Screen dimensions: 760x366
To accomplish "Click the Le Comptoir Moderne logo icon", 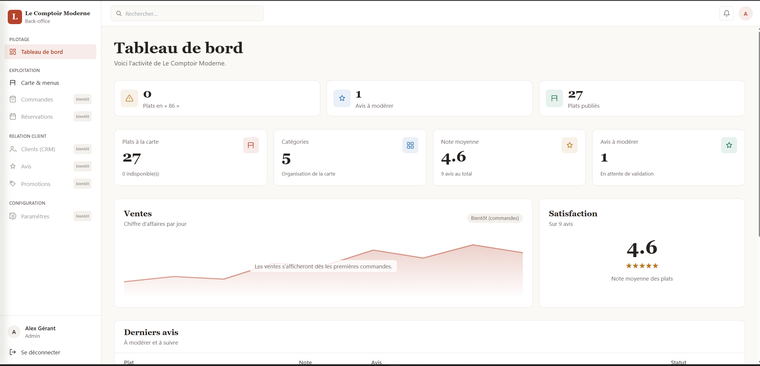I will click(15, 16).
